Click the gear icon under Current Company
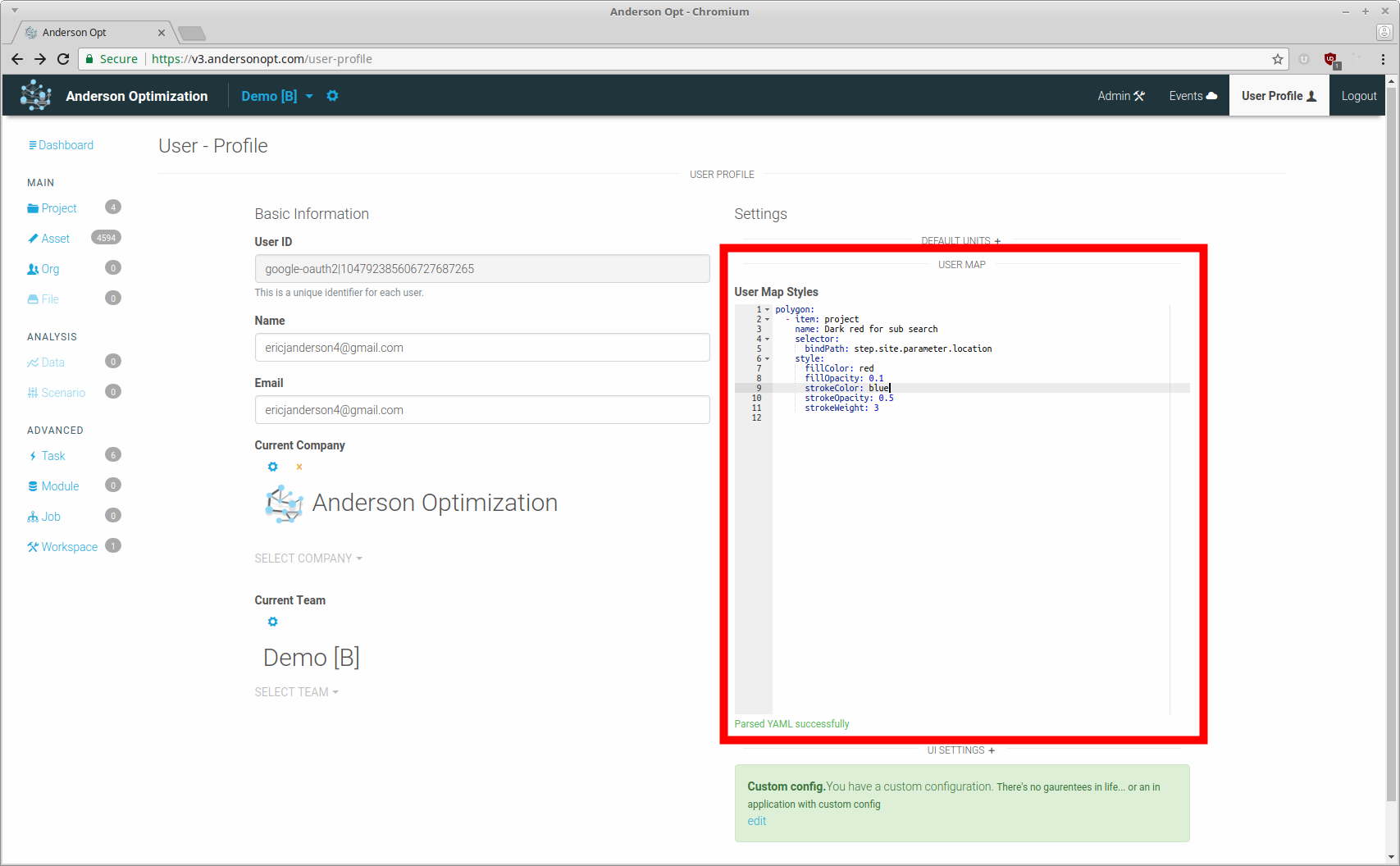The image size is (1400, 866). 273,467
